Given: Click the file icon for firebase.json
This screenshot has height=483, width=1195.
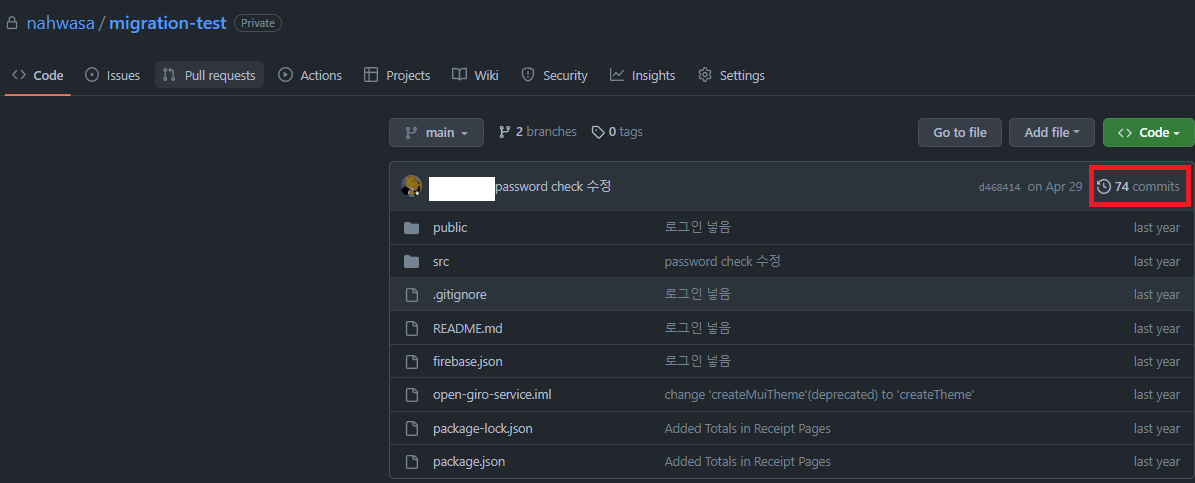Looking at the screenshot, I should point(412,361).
